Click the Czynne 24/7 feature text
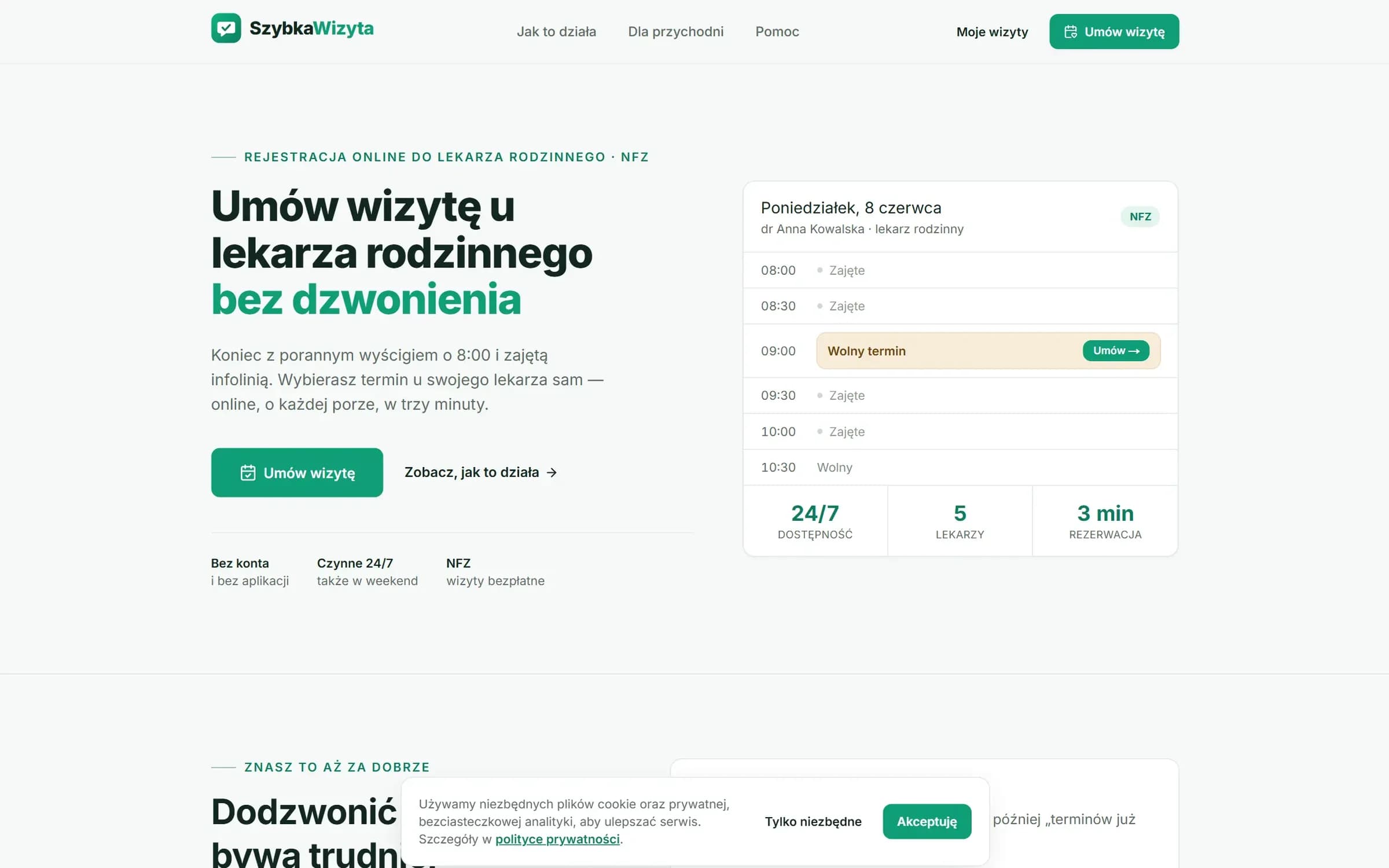 [367, 572]
